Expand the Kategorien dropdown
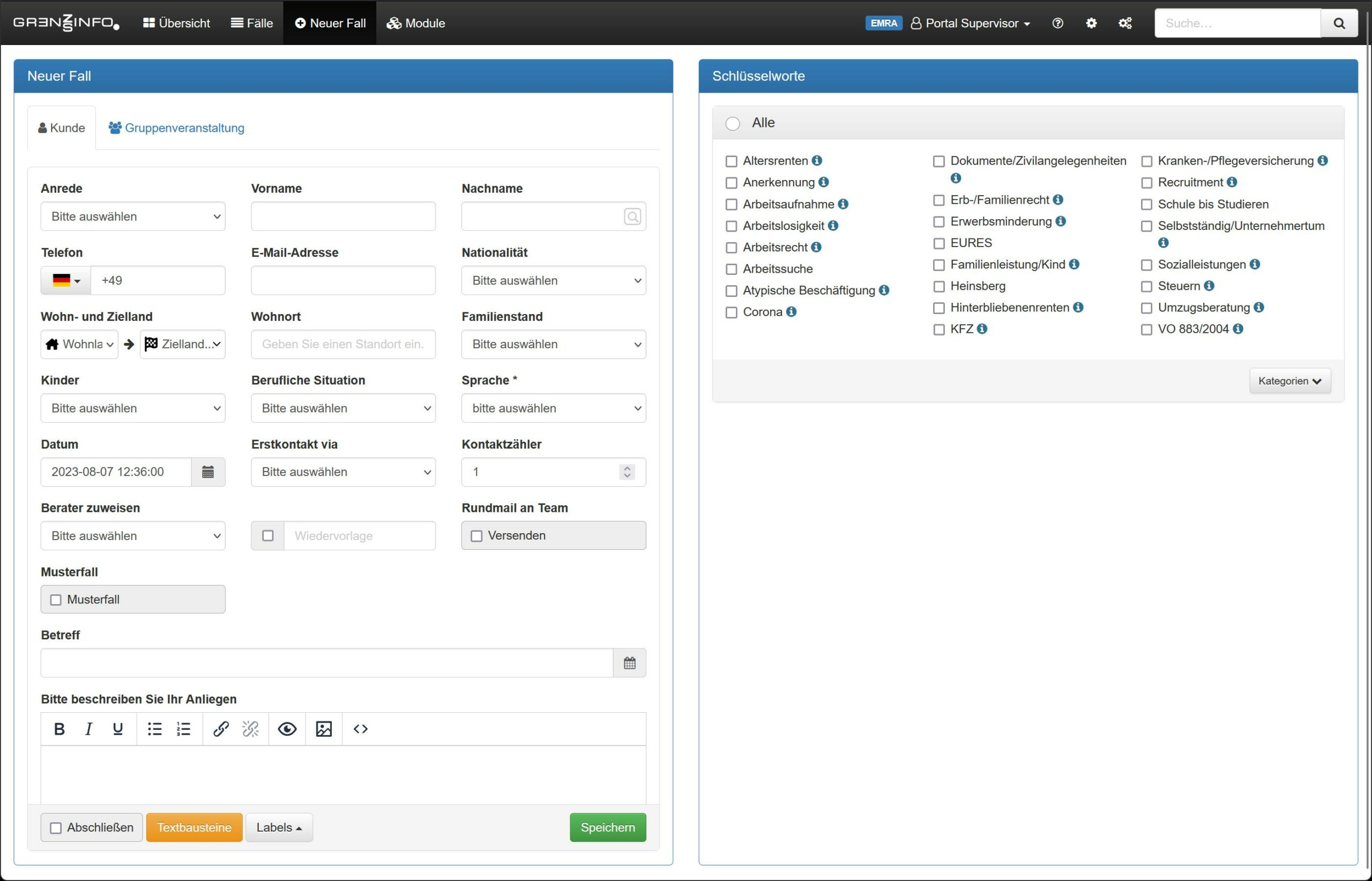Screen dimensions: 1372x881 (1289, 381)
